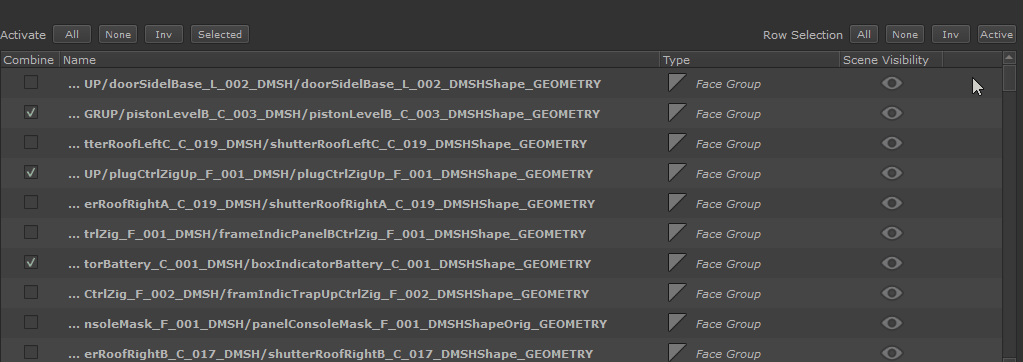
Task: Click Row Selection All button
Action: [863, 35]
